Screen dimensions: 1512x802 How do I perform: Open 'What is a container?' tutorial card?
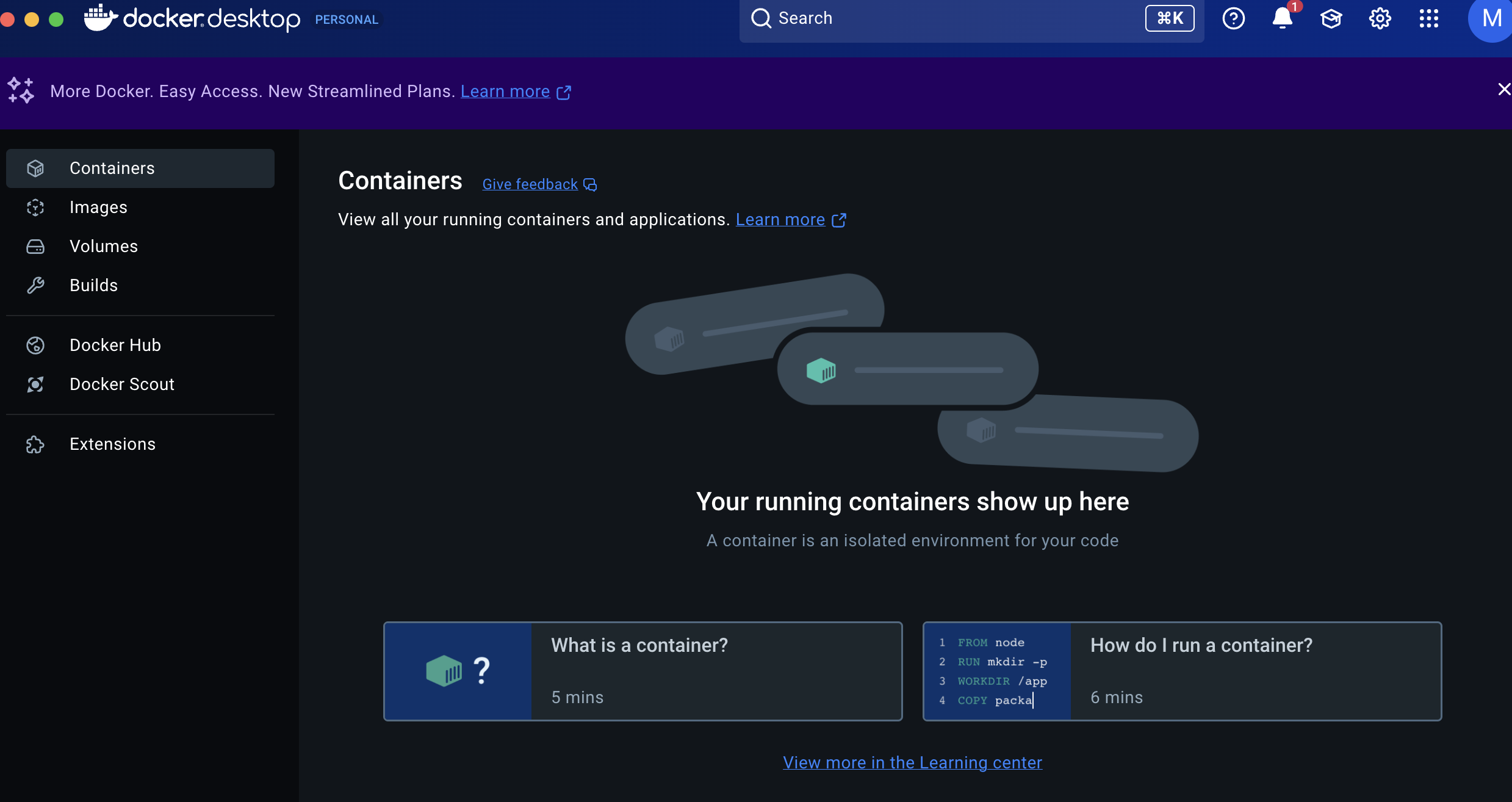[x=643, y=671]
